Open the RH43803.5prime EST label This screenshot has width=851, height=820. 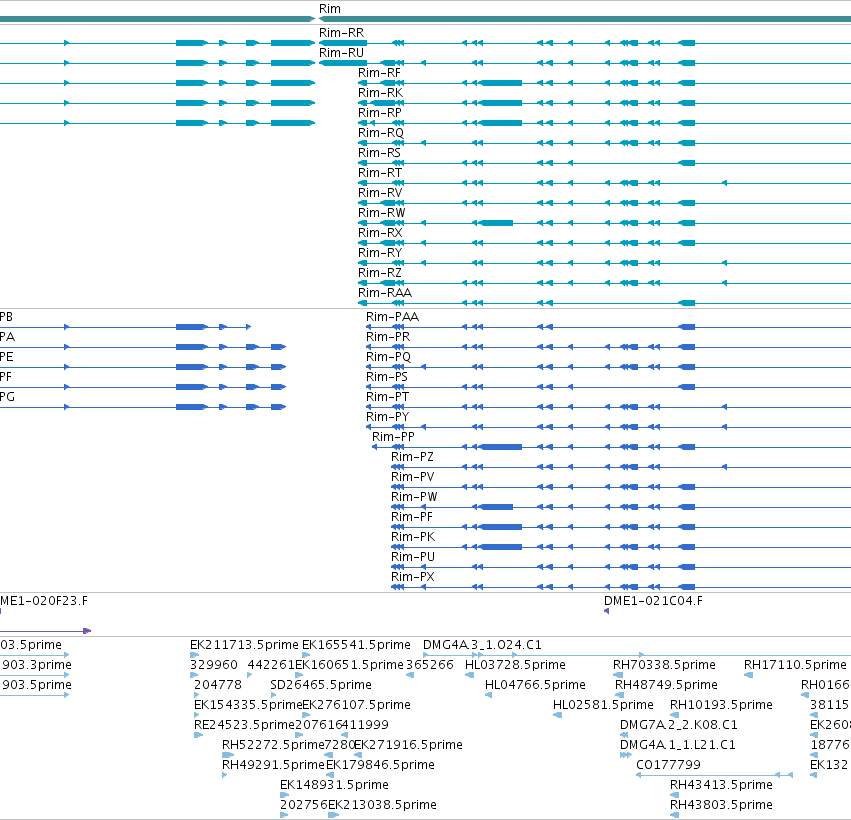pos(721,805)
